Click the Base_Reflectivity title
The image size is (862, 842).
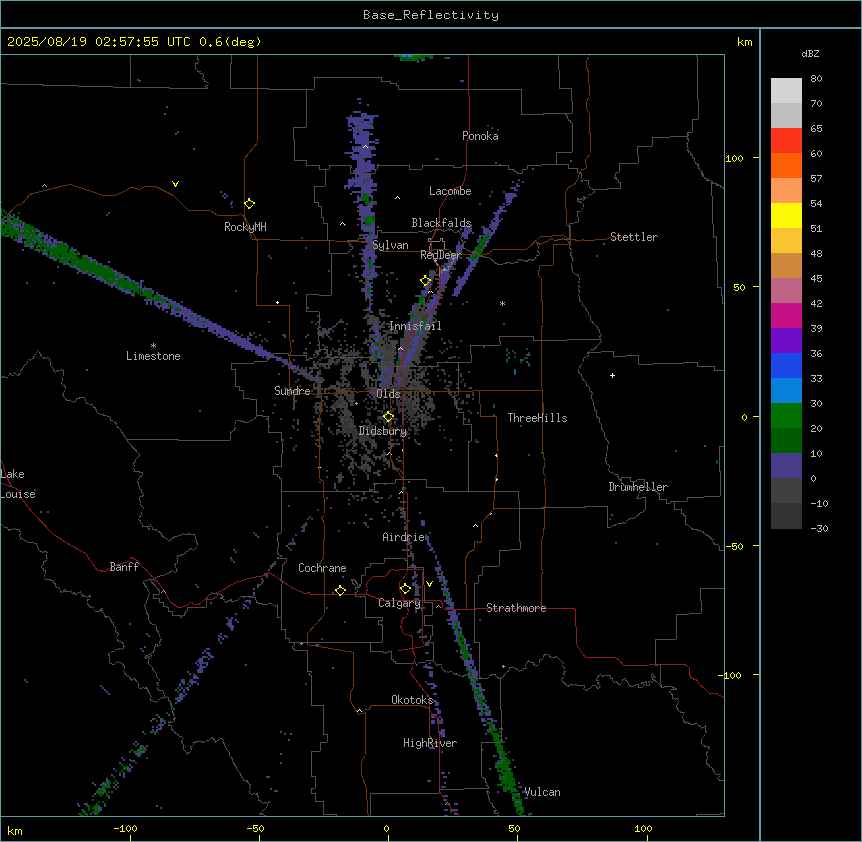coord(431,15)
